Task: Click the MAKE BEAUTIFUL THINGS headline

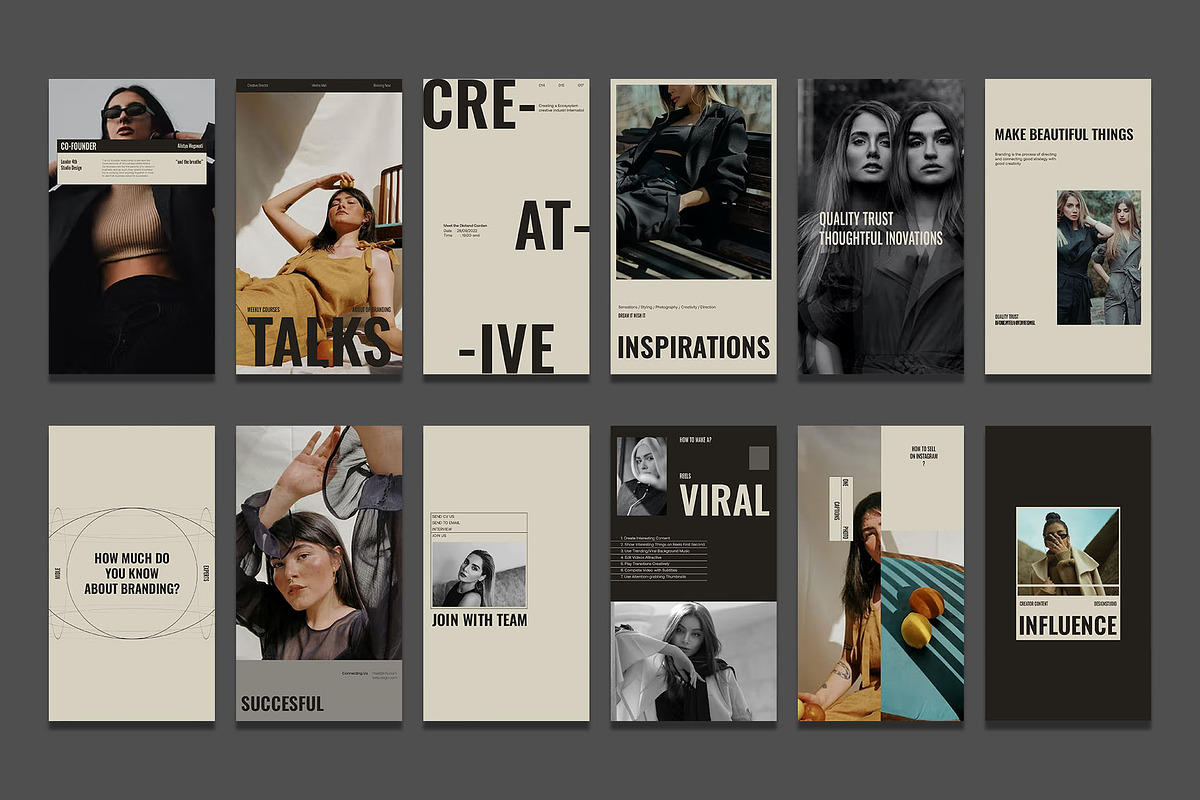Action: 1064,134
